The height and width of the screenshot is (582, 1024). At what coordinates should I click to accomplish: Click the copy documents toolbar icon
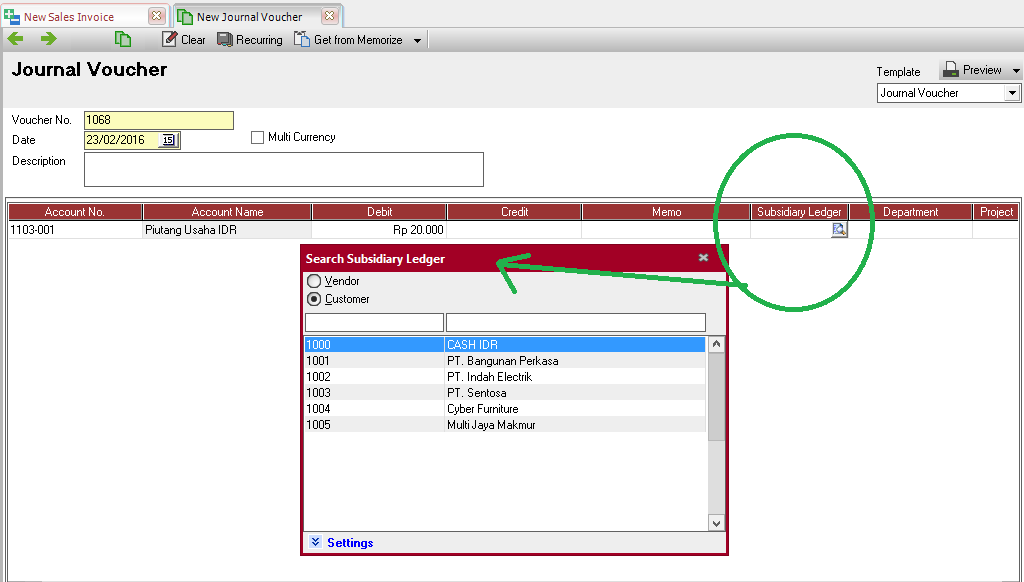coord(123,39)
